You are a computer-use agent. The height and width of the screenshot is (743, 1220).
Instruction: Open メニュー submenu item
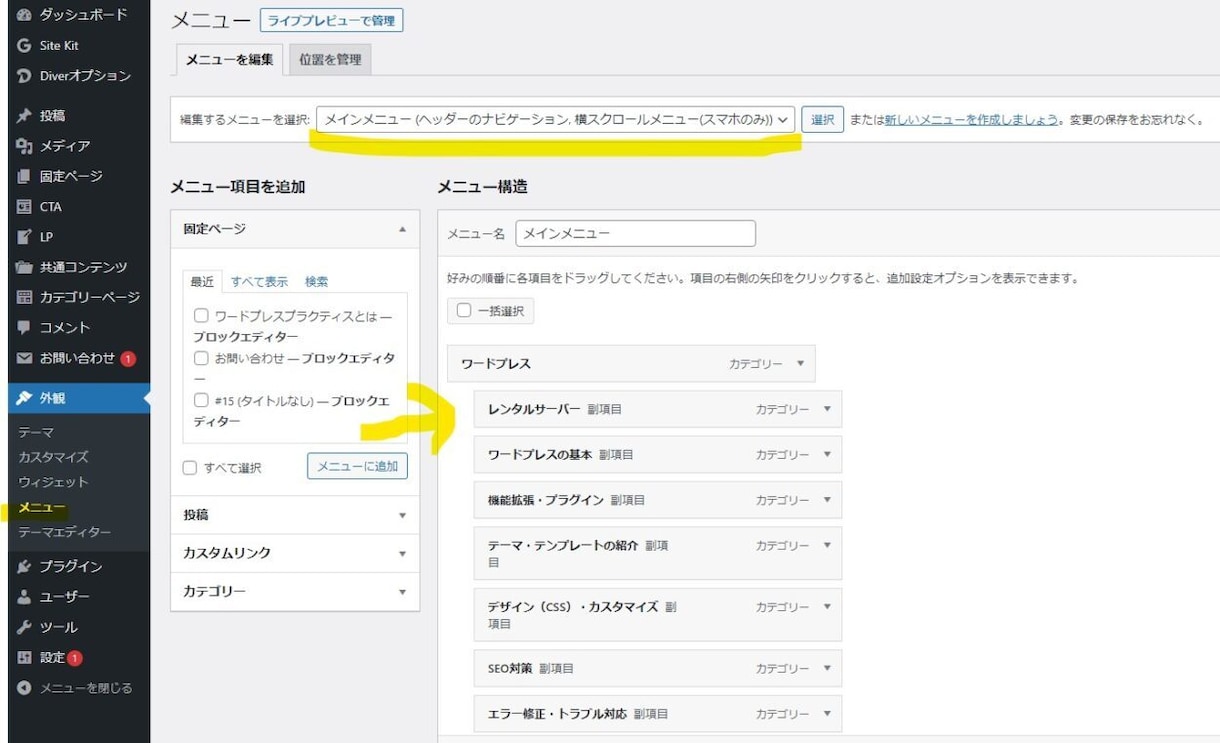(x=42, y=508)
